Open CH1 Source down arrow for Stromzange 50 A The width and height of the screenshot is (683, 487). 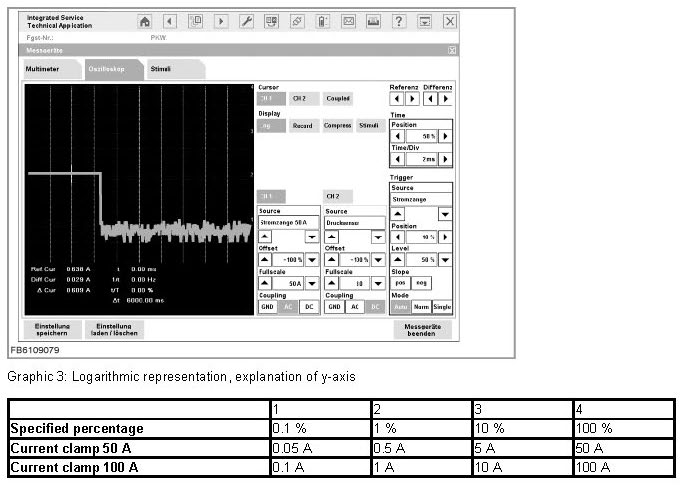click(x=311, y=237)
